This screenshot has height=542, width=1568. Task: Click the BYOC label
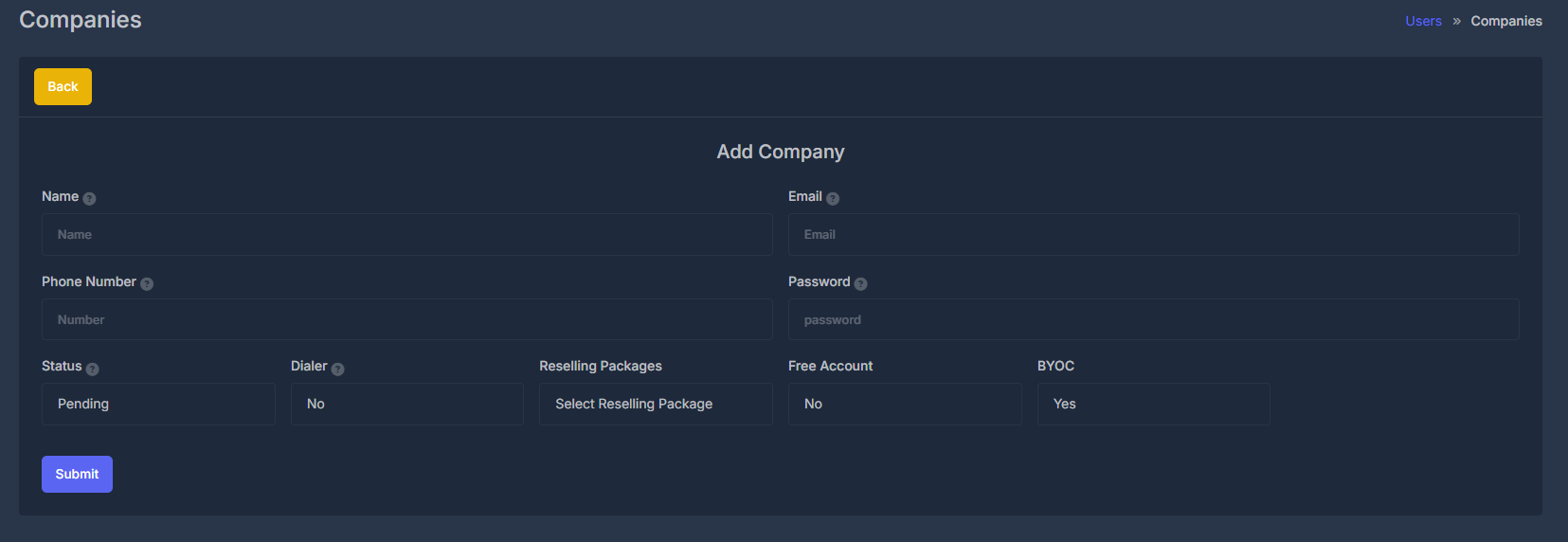pyautogui.click(x=1055, y=366)
